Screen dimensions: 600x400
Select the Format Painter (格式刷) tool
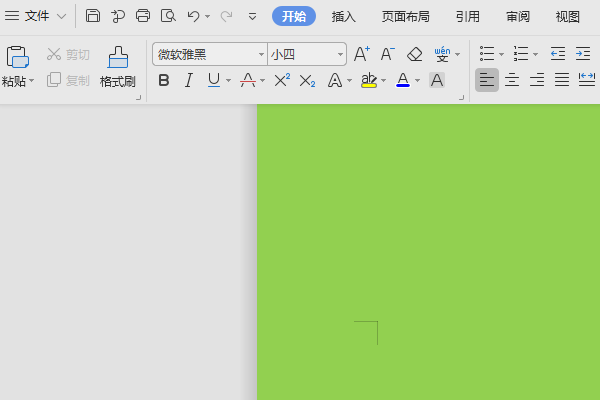tap(117, 66)
